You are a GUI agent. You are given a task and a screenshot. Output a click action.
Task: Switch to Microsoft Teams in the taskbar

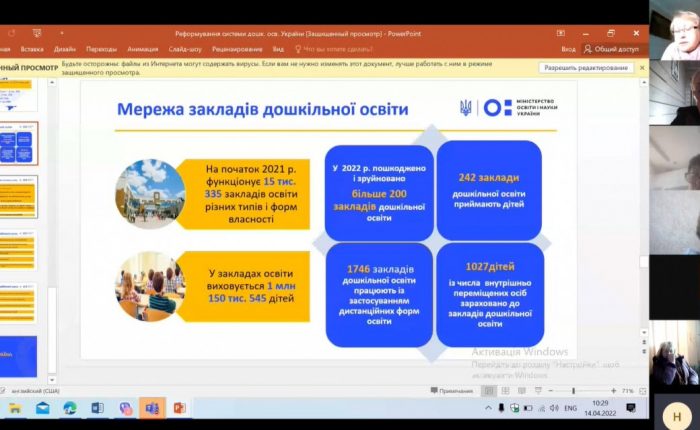pyautogui.click(x=152, y=408)
